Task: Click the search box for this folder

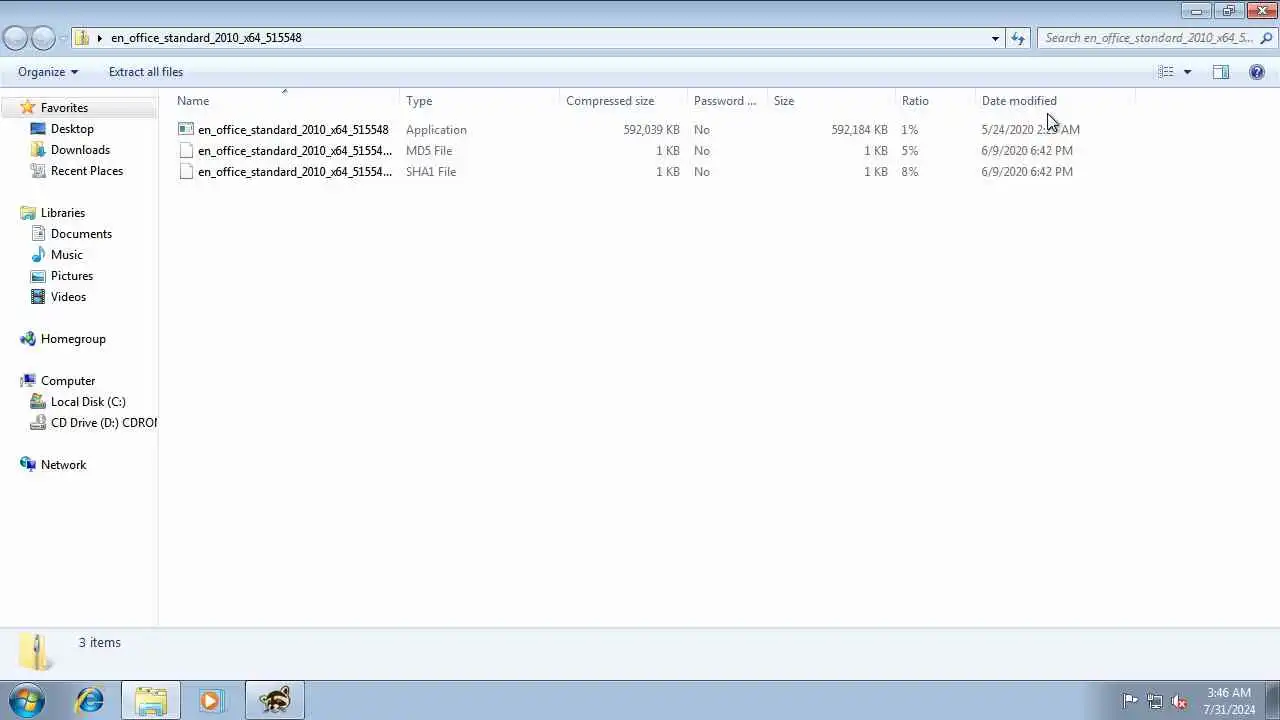Action: point(1148,38)
